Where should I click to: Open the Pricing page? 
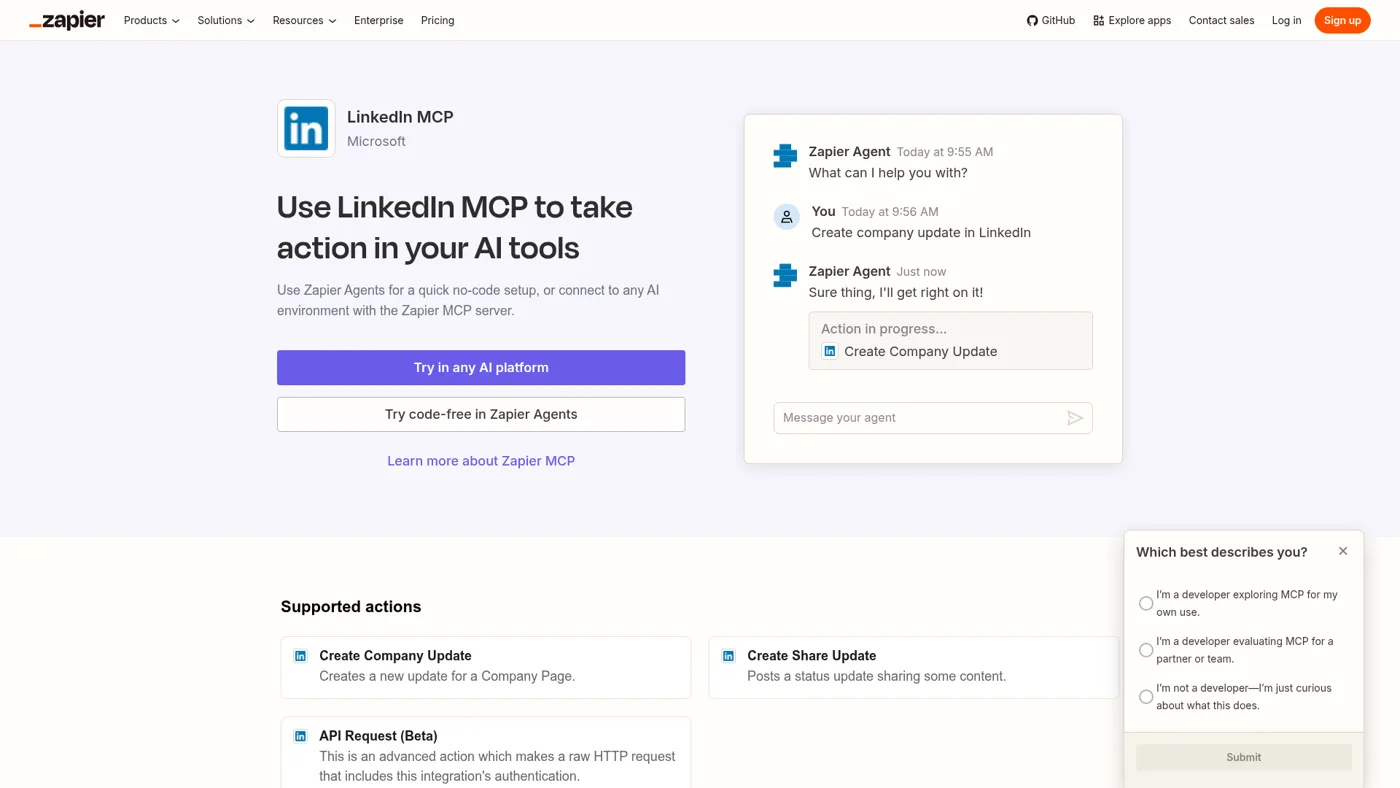tap(437, 20)
